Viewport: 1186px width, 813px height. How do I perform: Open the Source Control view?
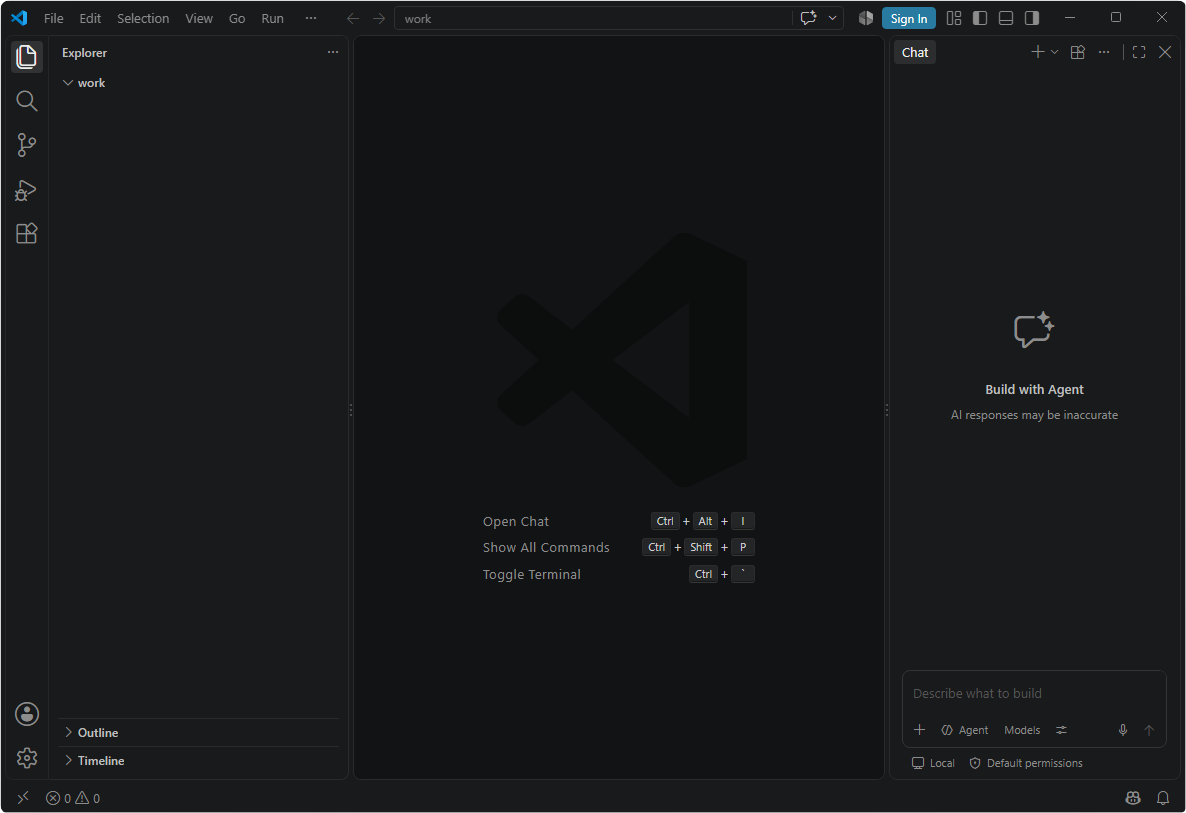coord(26,145)
